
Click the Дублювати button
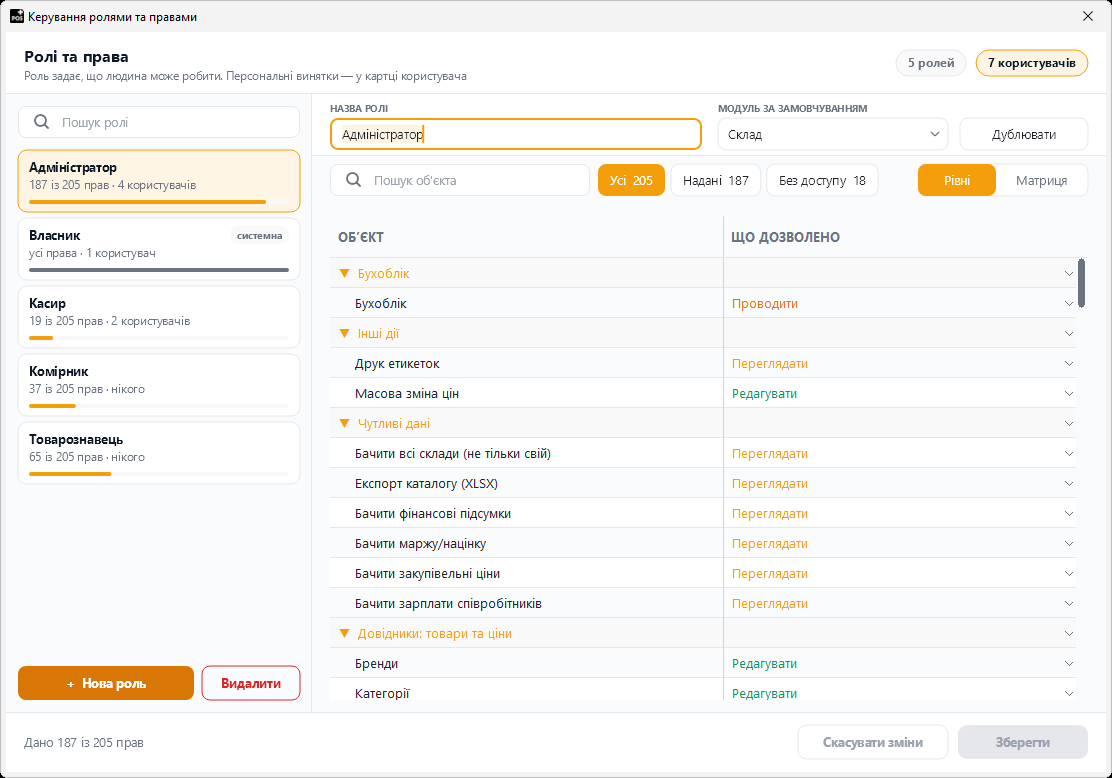pyautogui.click(x=1023, y=134)
